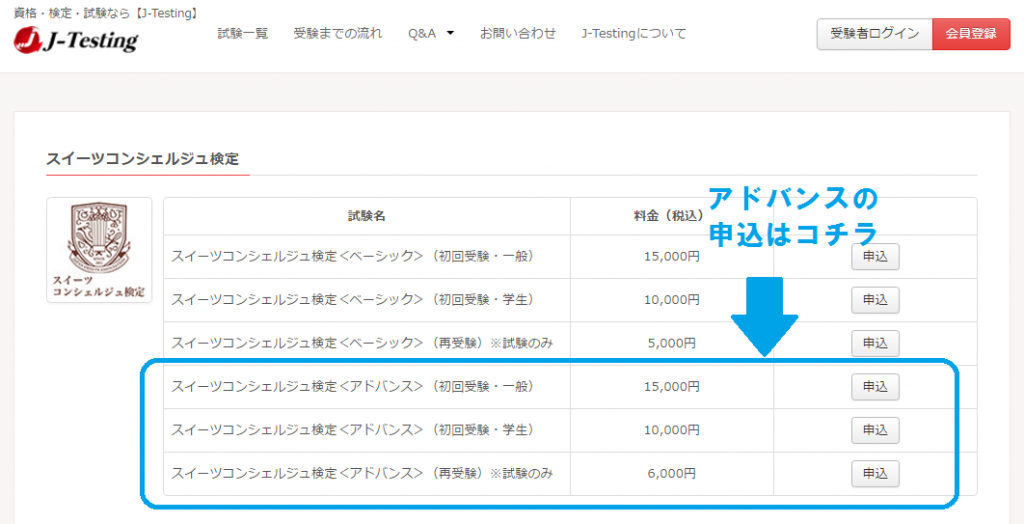Click 申込 for アドバンス 初回受験・学生
Screen dimensions: 1024x524
coord(875,430)
